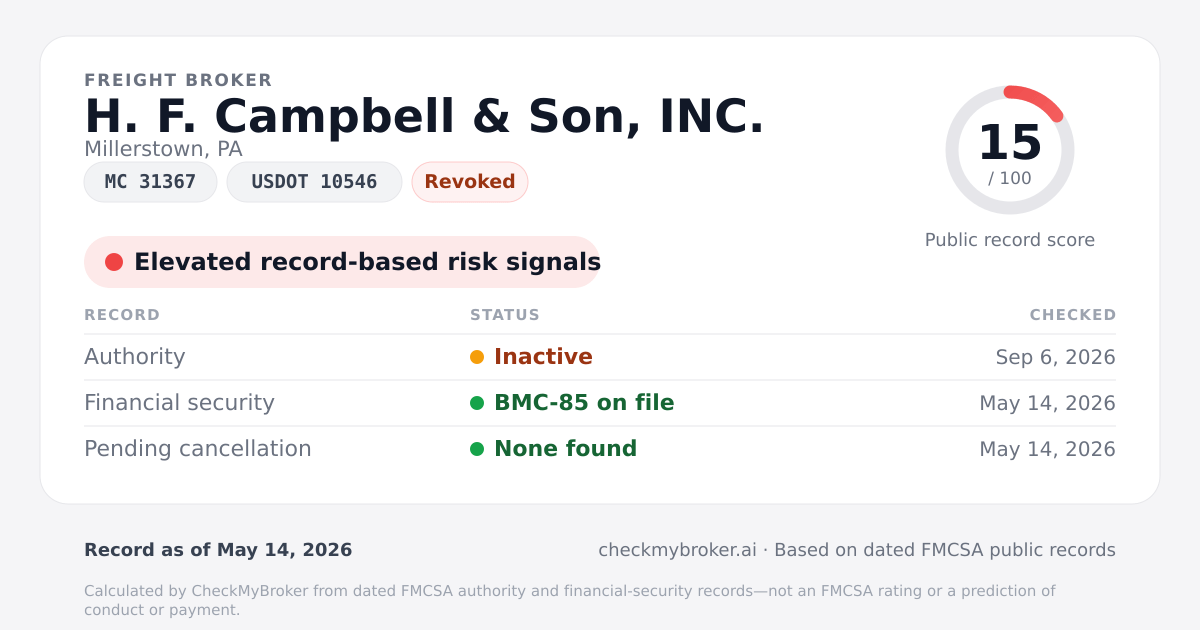Open the checkmybroker.ai link

tap(677, 550)
